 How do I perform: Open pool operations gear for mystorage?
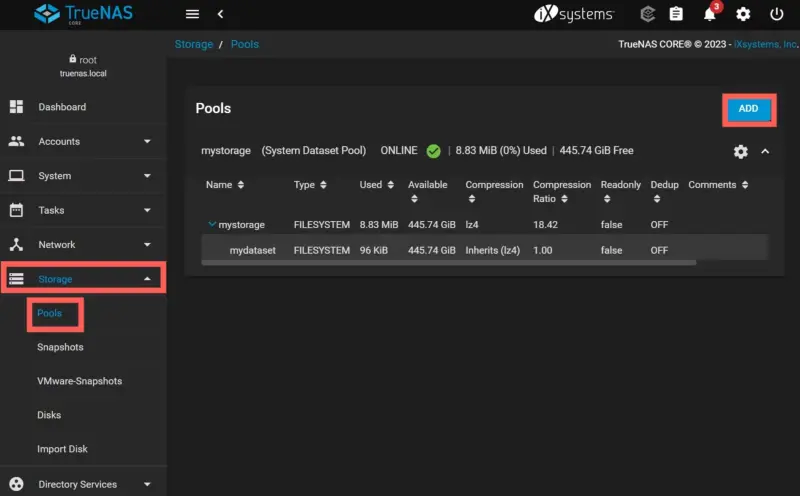(741, 152)
